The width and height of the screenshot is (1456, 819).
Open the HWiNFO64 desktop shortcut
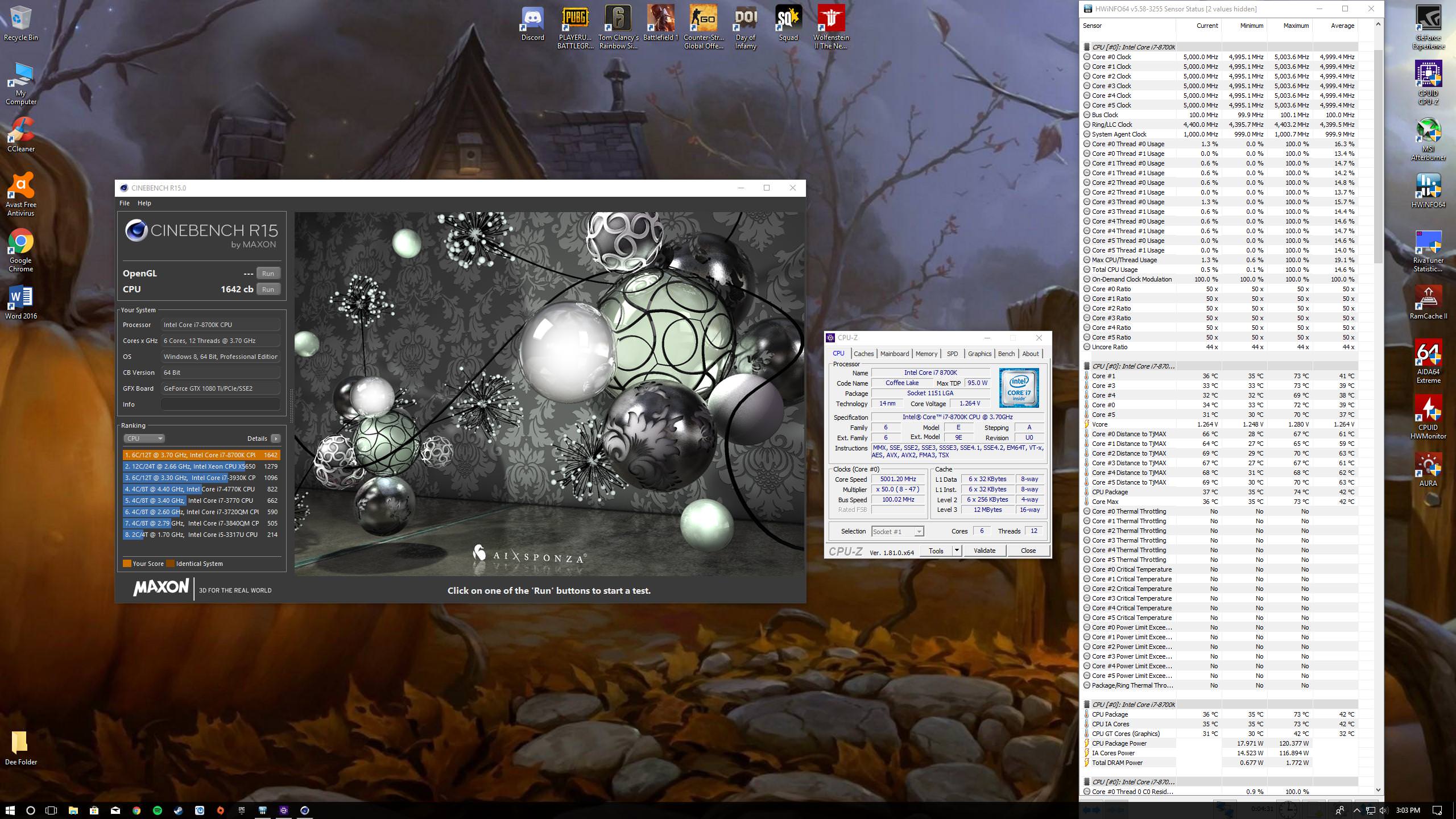pyautogui.click(x=1428, y=191)
